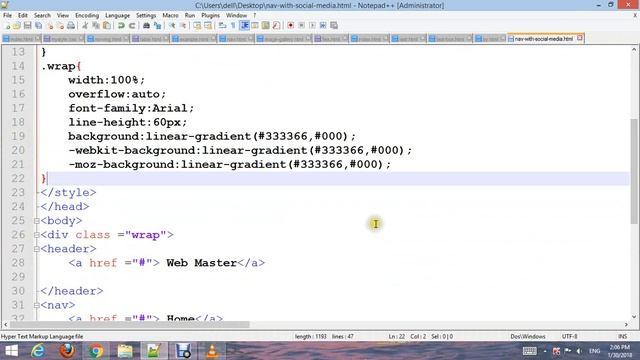Viewport: 640px width, 360px height.
Task: Collapse the body tag fold on line 25
Action: (37, 221)
